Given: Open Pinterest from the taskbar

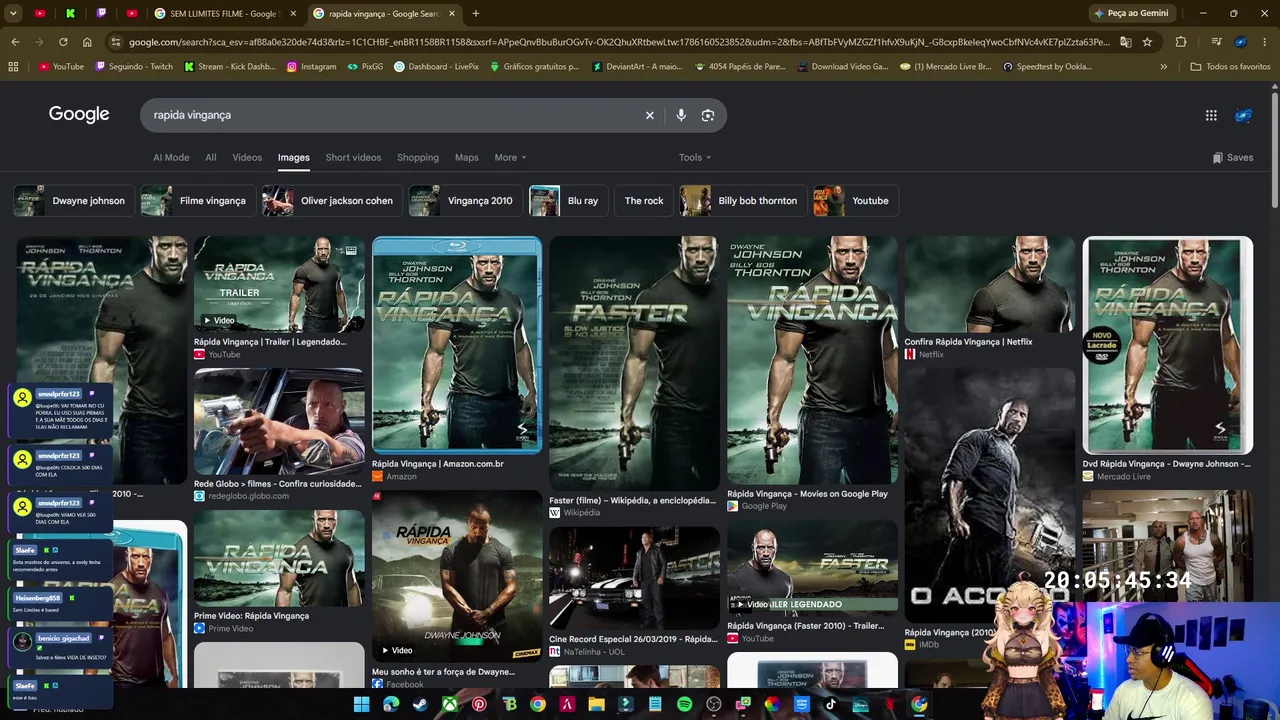Looking at the screenshot, I should pyautogui.click(x=479, y=704).
